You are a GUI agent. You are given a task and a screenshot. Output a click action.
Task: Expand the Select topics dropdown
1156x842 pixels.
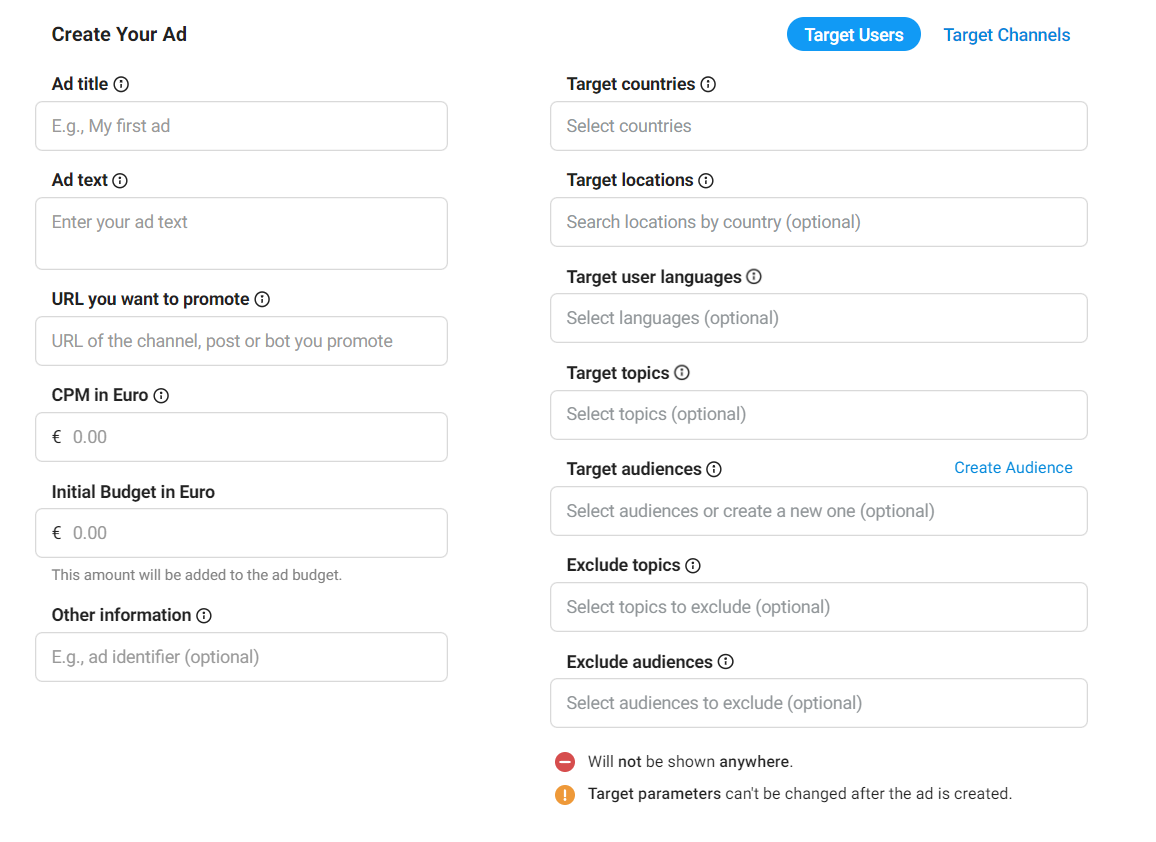tap(818, 414)
